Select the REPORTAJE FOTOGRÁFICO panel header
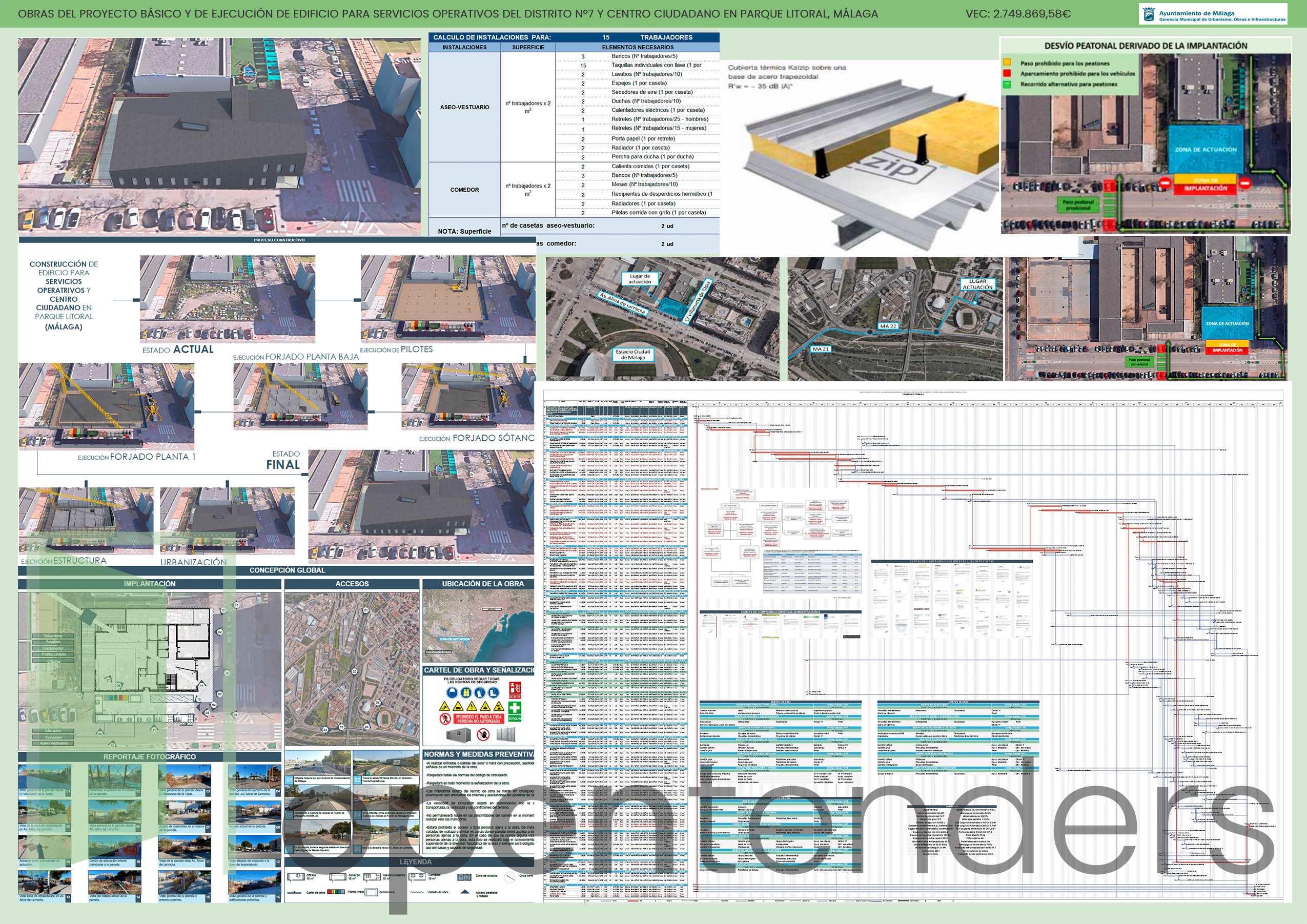Screen dimensions: 1307x924 click(x=150, y=756)
